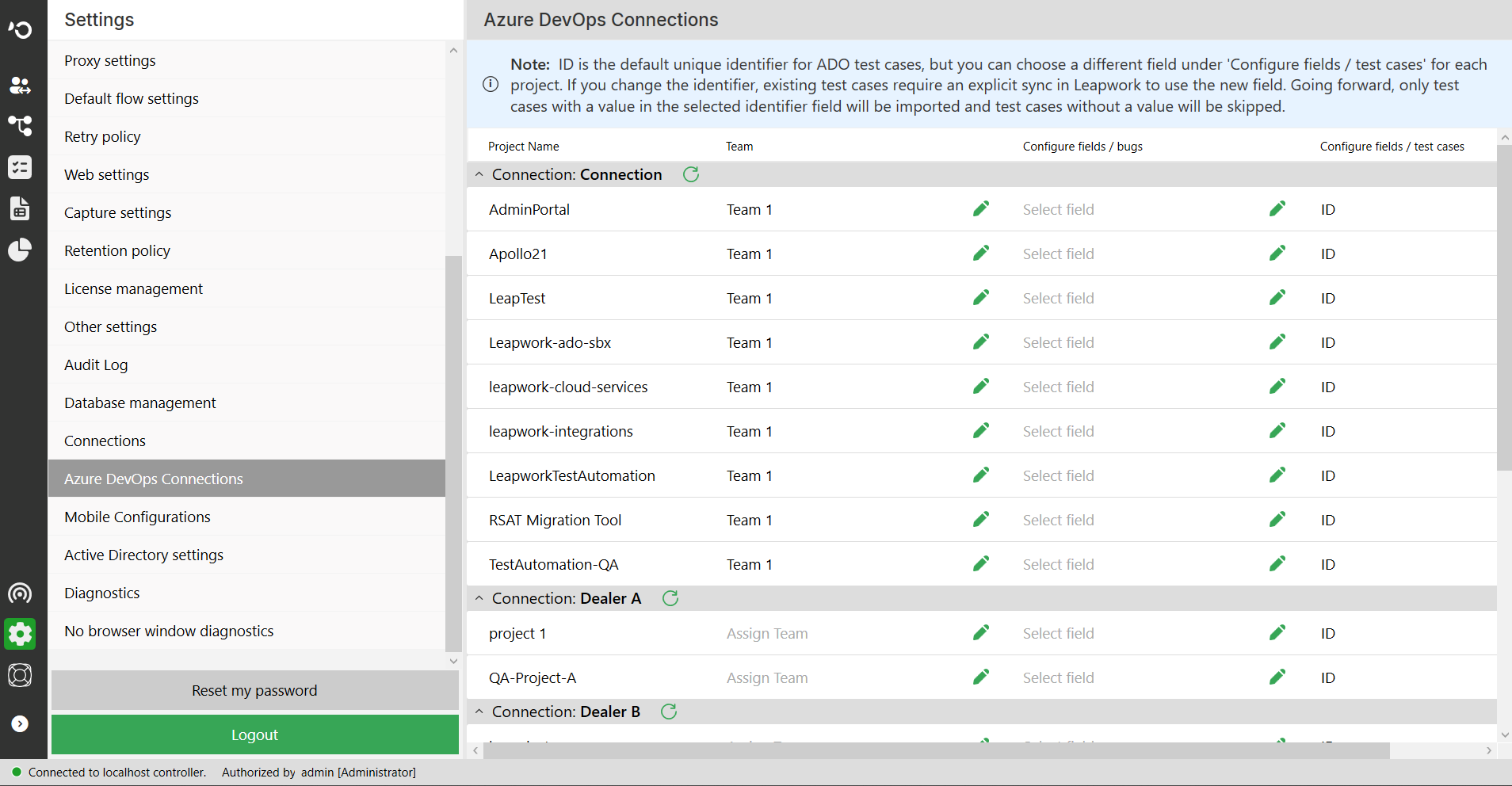Edit bug fields pencil for AdminPortal
This screenshot has width=1512, height=786.
[x=981, y=208]
